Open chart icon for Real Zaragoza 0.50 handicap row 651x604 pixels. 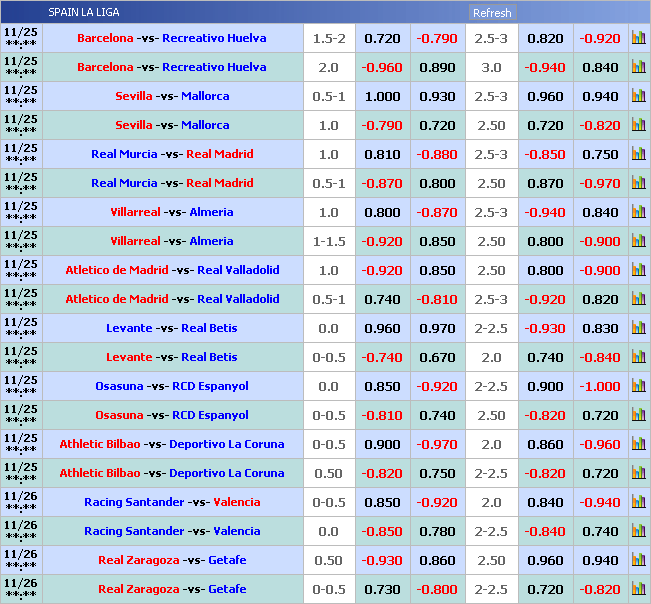(x=638, y=561)
